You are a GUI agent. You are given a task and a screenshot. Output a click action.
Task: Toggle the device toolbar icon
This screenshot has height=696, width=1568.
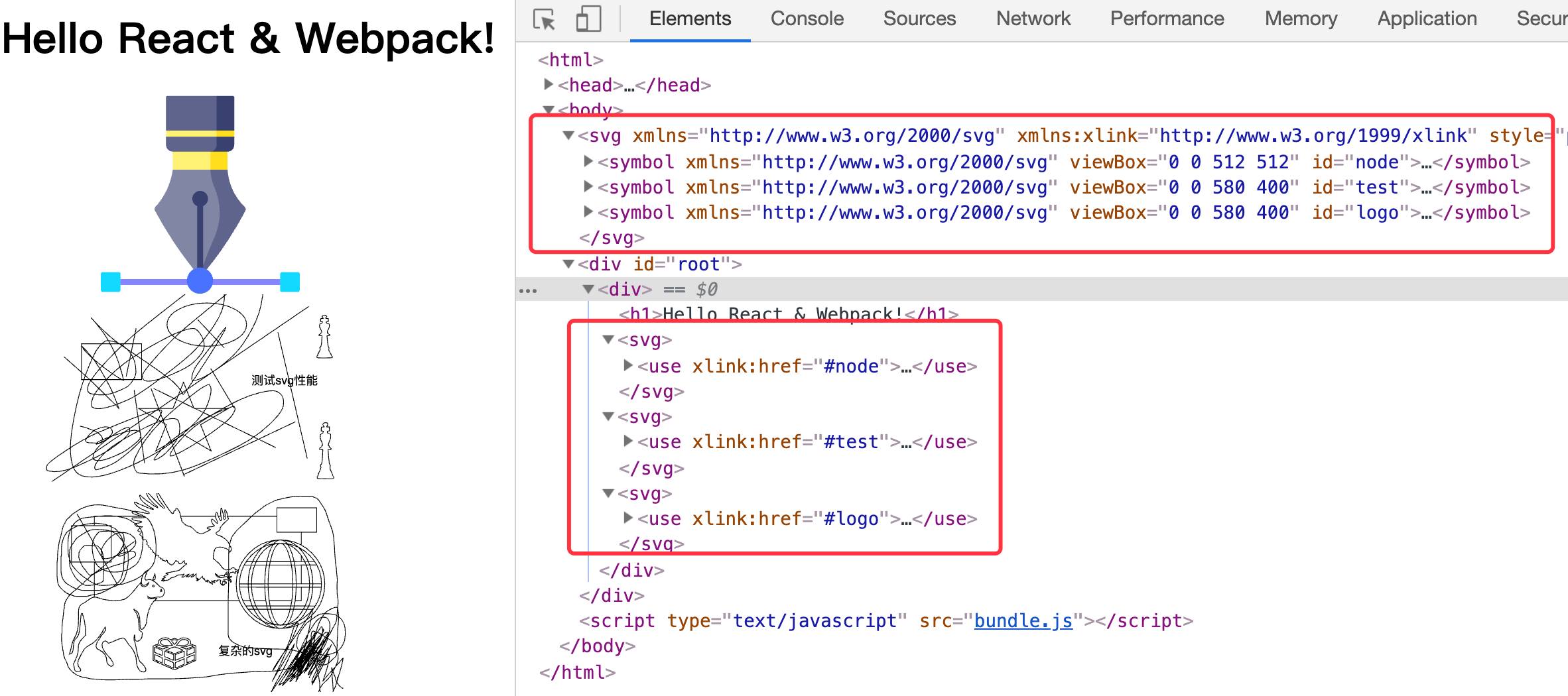(x=588, y=19)
